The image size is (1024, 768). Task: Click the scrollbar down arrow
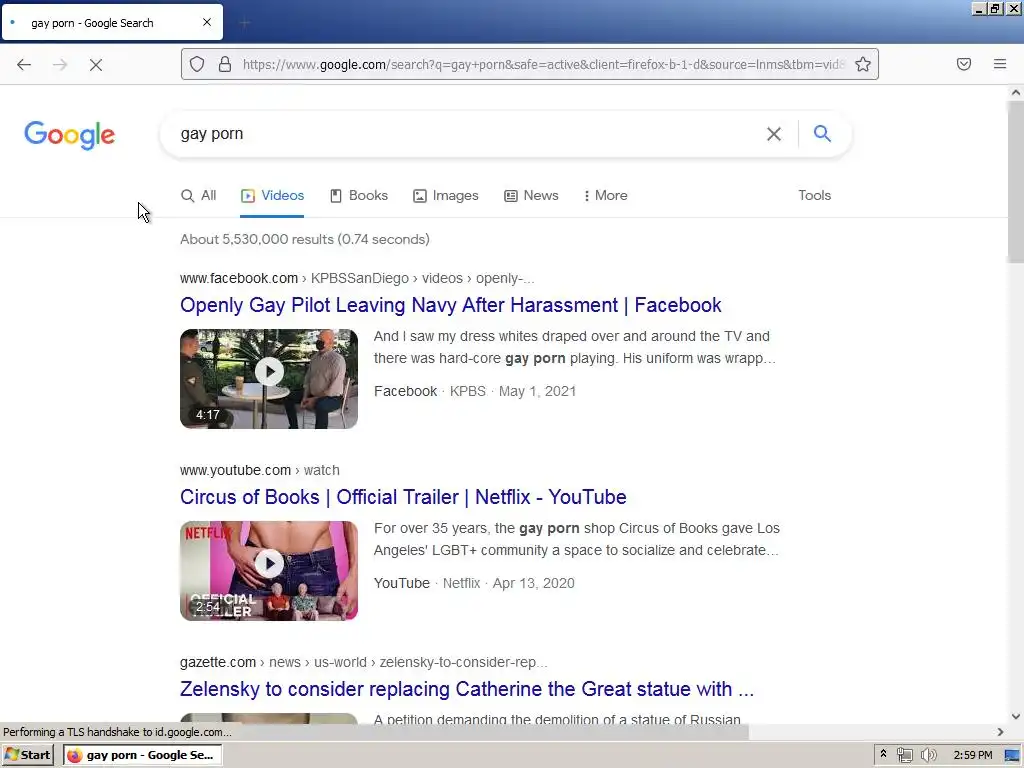point(1016,716)
